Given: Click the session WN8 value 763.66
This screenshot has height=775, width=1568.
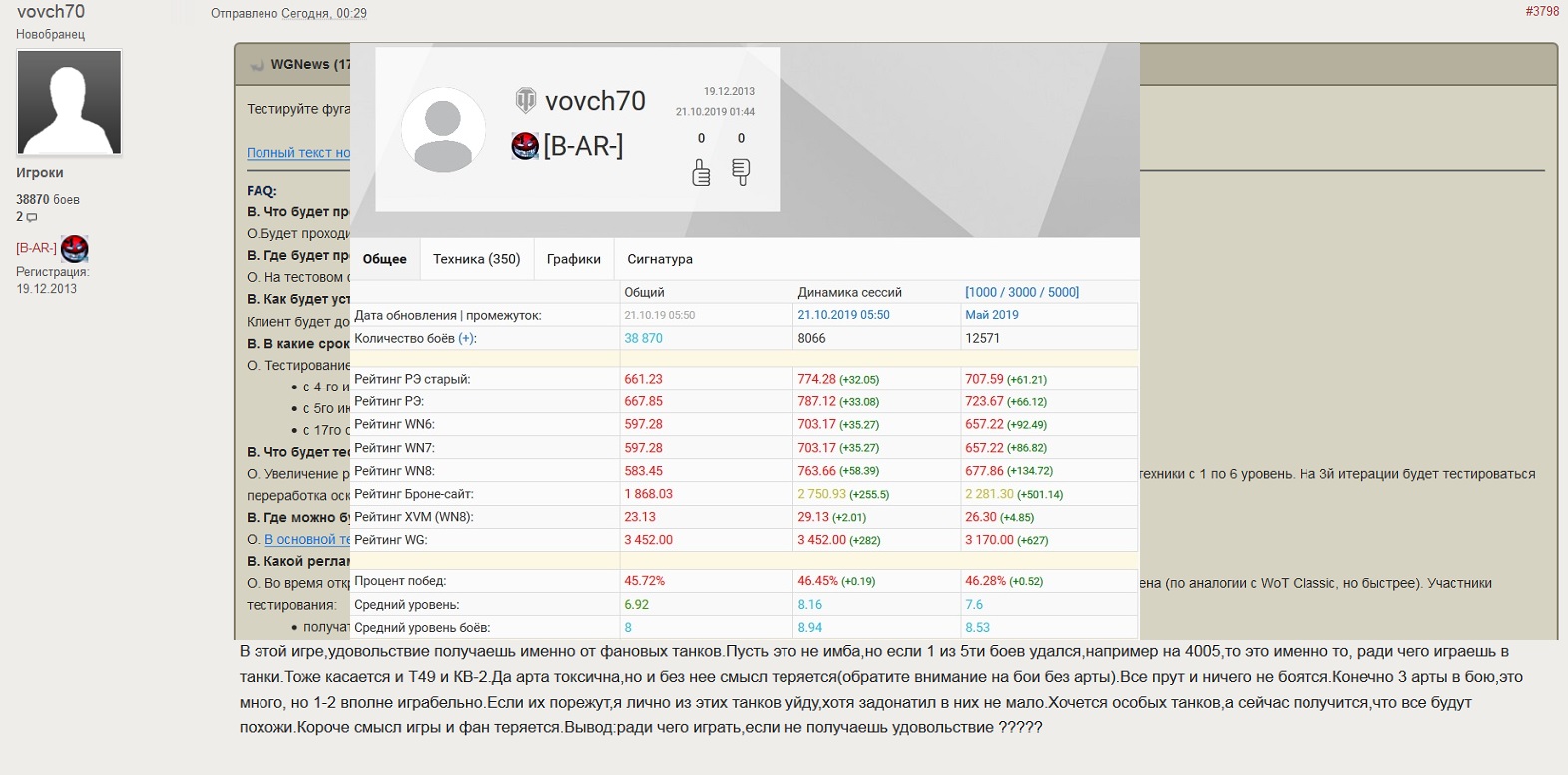Looking at the screenshot, I should coord(817,471).
